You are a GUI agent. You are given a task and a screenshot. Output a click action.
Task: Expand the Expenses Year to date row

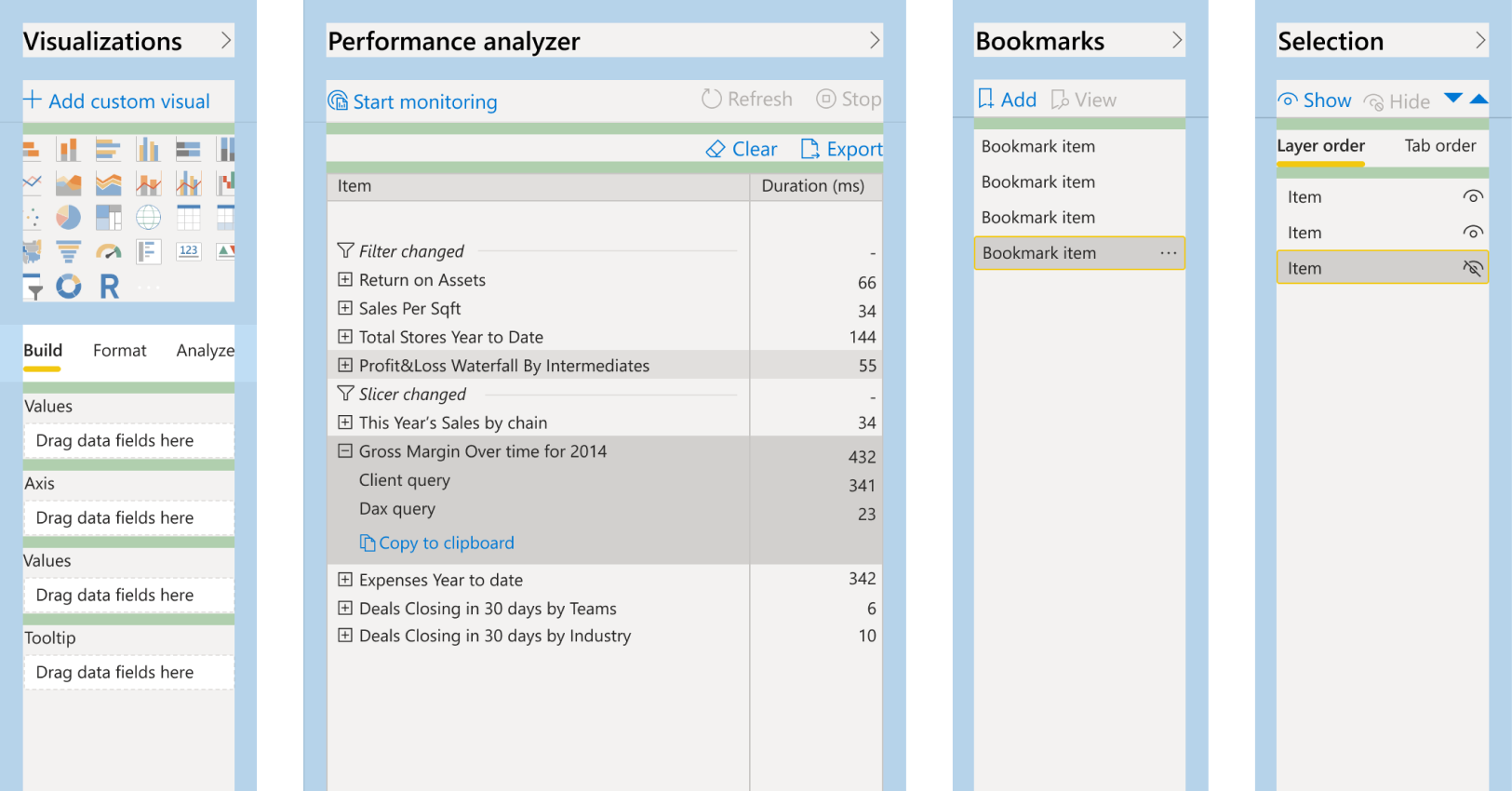pyautogui.click(x=345, y=580)
